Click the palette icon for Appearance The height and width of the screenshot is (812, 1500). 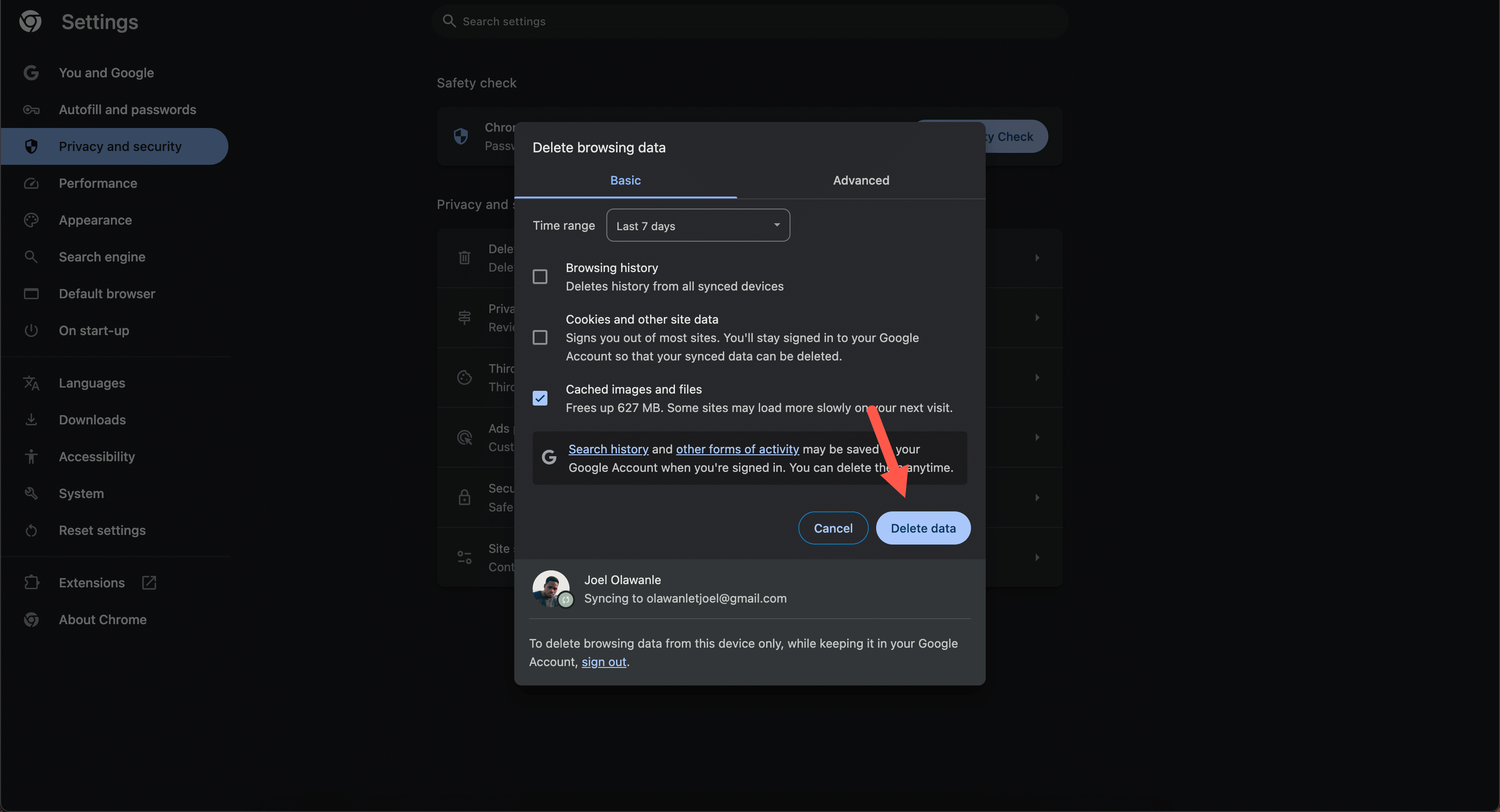(x=31, y=220)
